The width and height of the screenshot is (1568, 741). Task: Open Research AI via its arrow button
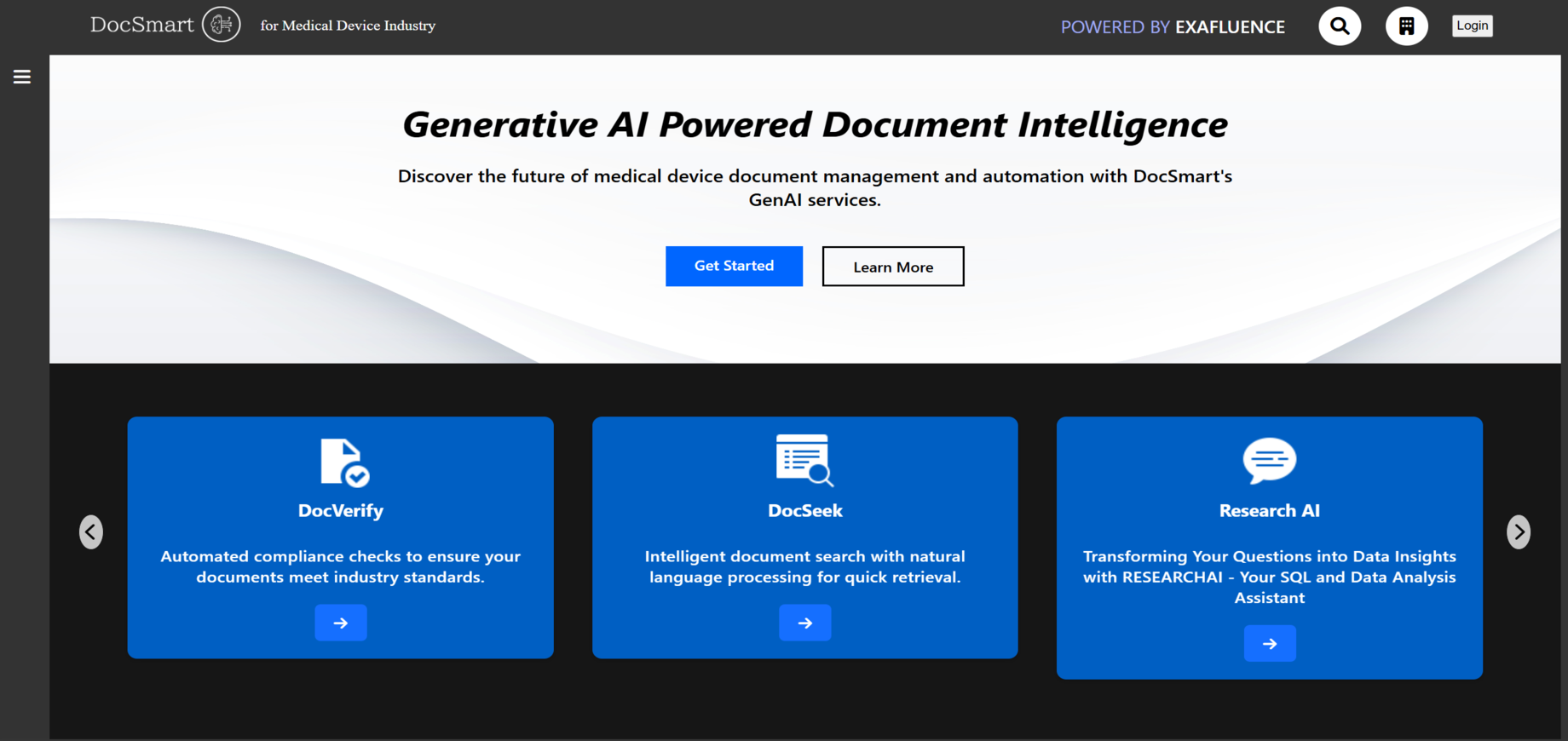[1270, 643]
